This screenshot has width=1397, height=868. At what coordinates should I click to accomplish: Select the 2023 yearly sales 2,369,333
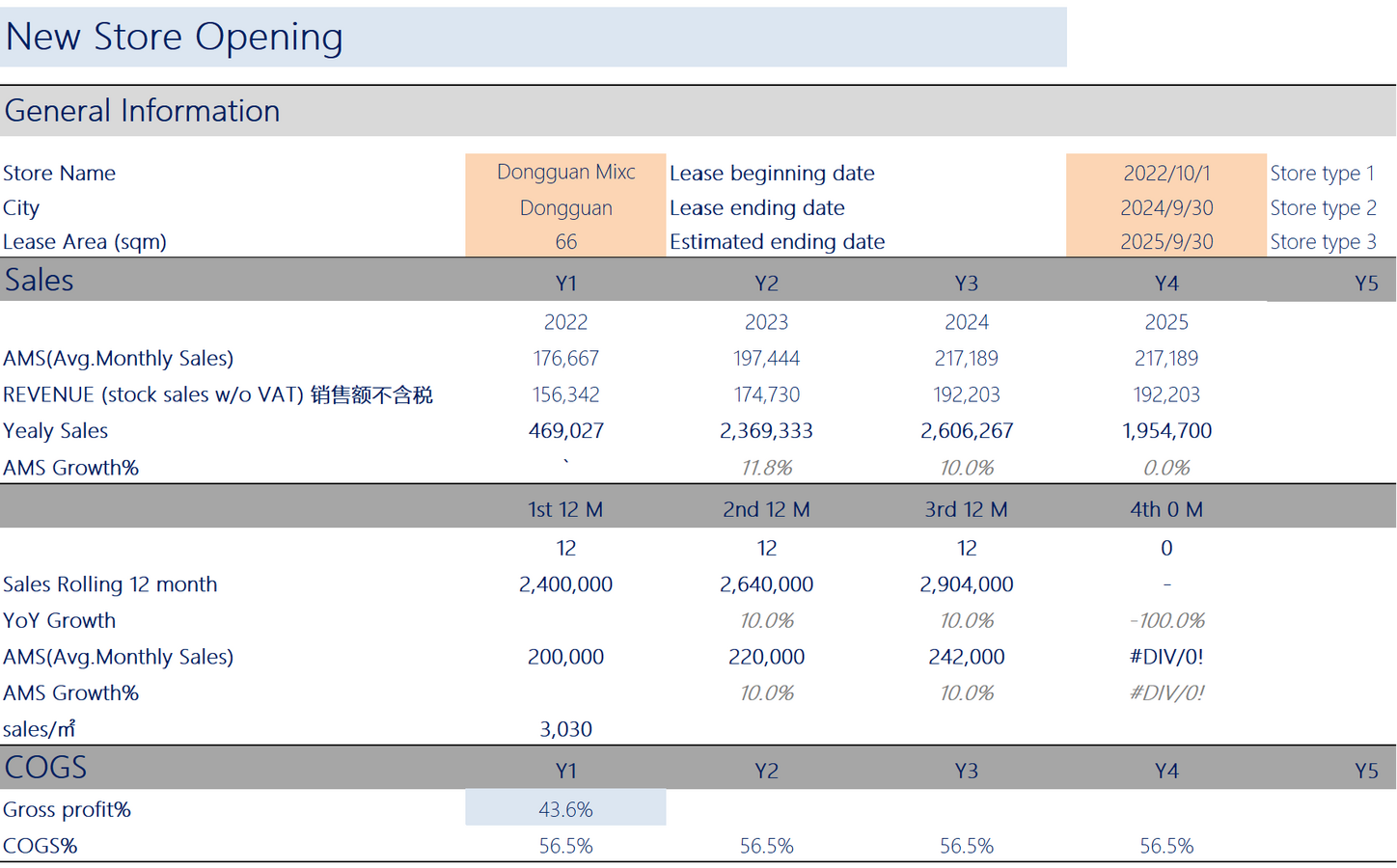766,431
